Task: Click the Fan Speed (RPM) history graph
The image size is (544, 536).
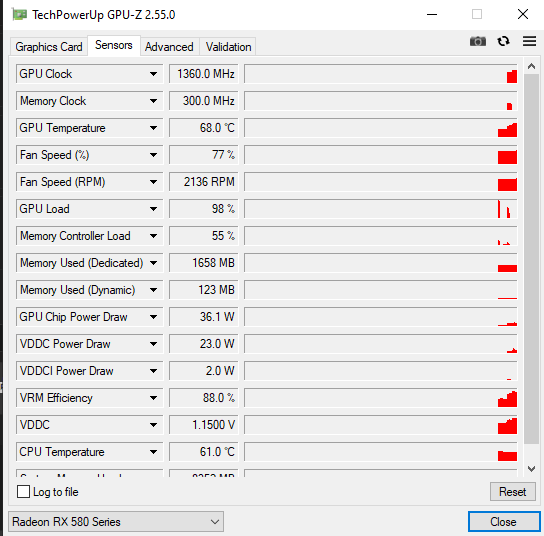Action: pos(381,182)
